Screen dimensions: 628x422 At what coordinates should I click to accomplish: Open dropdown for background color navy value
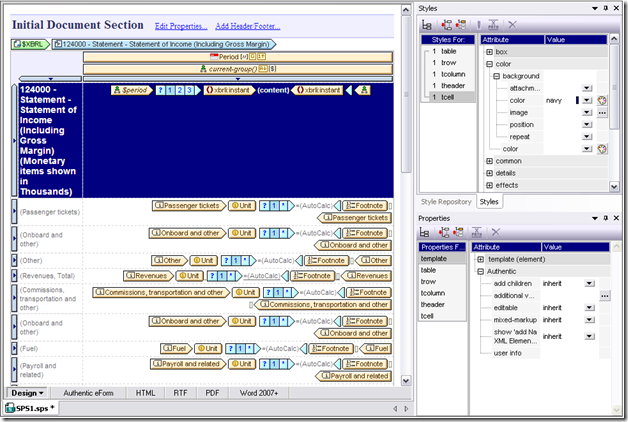click(587, 100)
